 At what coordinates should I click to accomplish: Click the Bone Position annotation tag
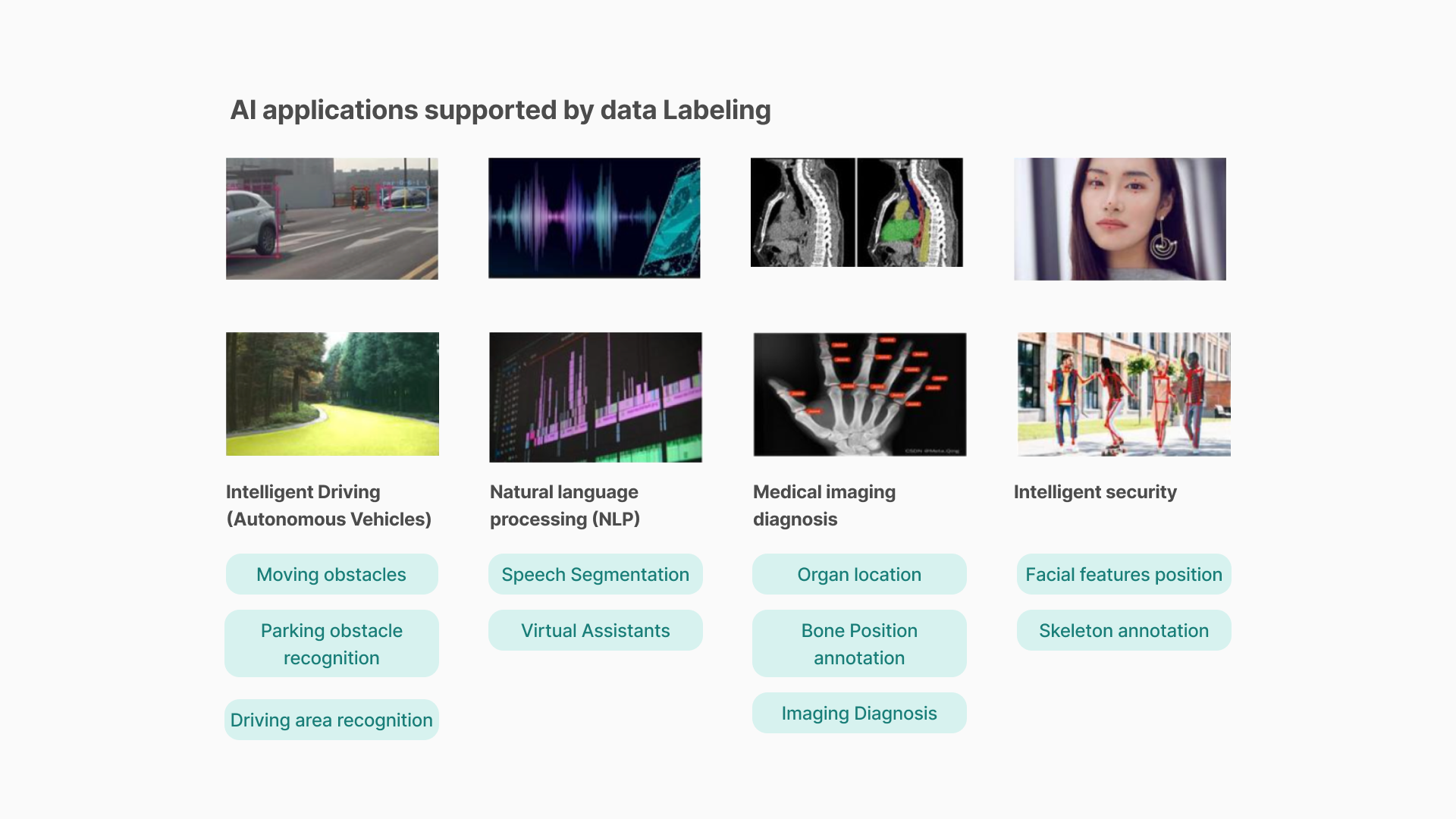click(859, 644)
